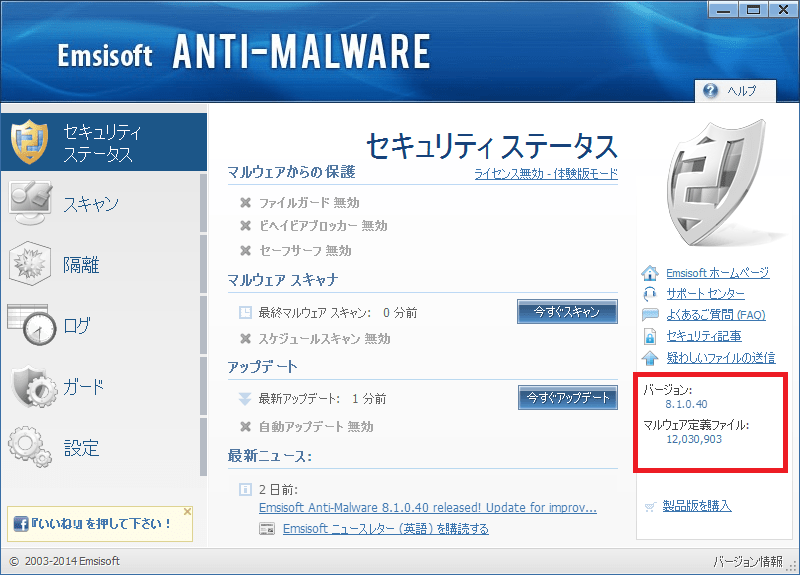800x575 pixels.
Task: Click the 今すぐスキャン button
Action: click(567, 311)
